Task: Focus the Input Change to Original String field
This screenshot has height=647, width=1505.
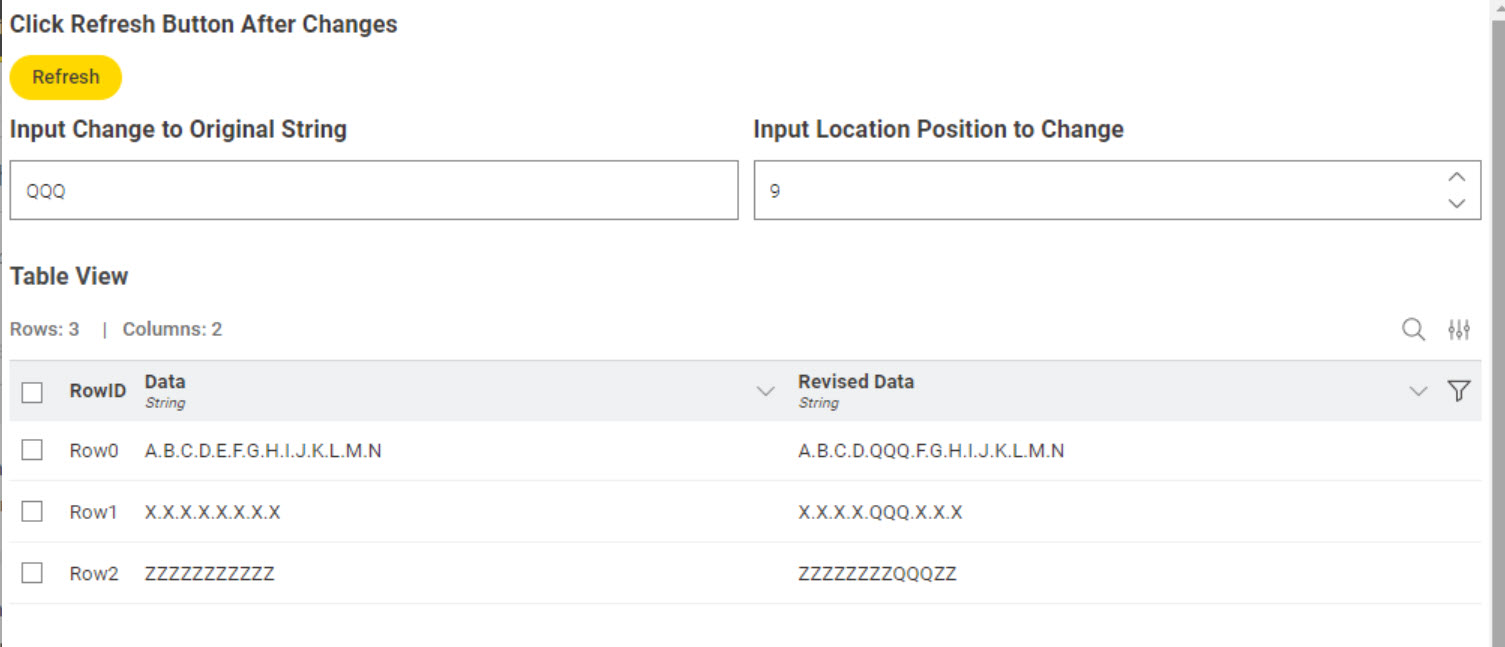Action: pyautogui.click(x=374, y=190)
